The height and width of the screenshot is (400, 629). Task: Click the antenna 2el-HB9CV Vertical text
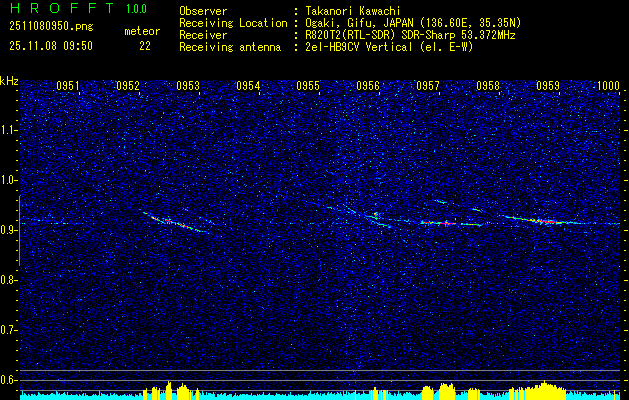click(387, 47)
